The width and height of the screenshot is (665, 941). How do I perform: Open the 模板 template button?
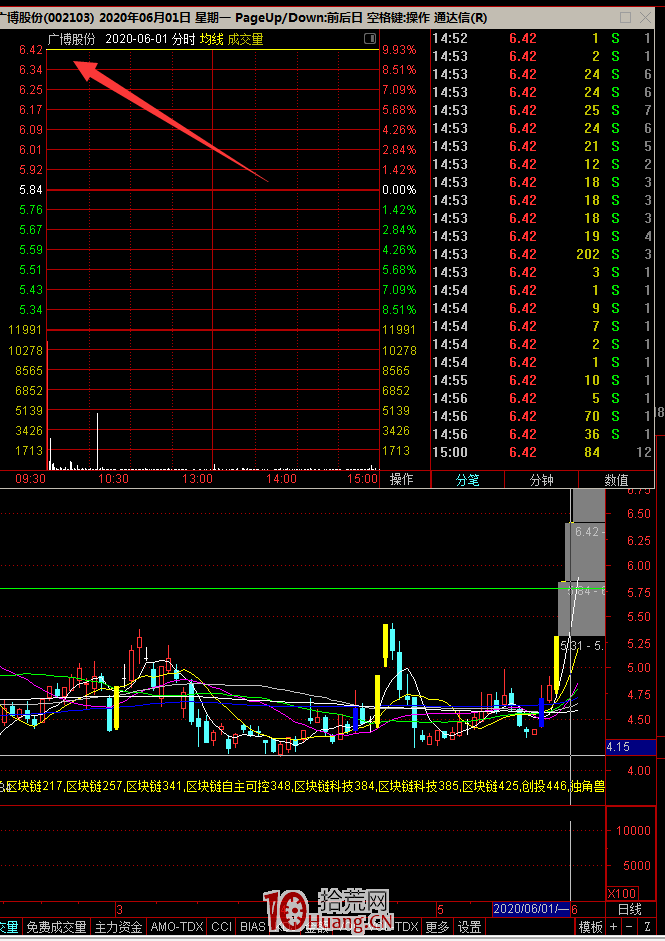[591, 927]
